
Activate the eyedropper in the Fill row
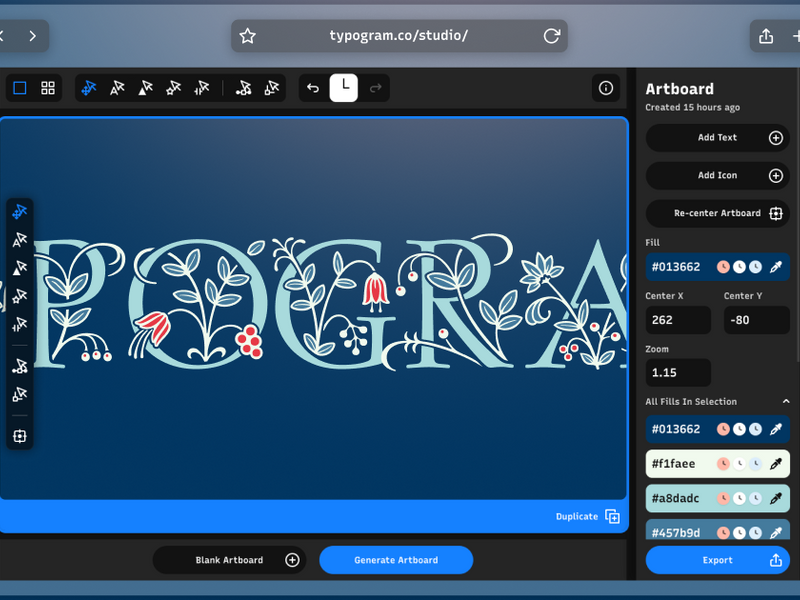coord(776,267)
